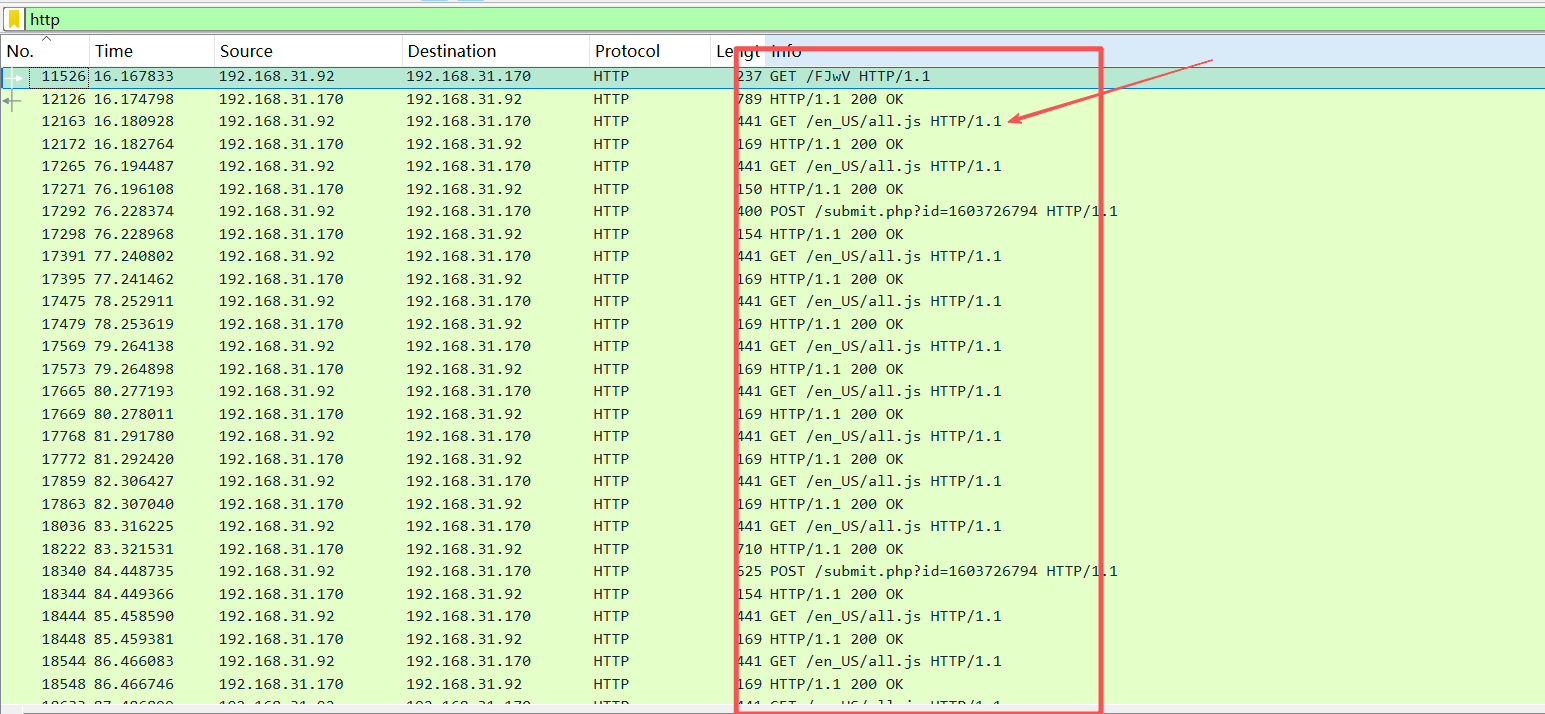Select packet number 17391
This screenshot has width=1545, height=714.
pos(64,256)
